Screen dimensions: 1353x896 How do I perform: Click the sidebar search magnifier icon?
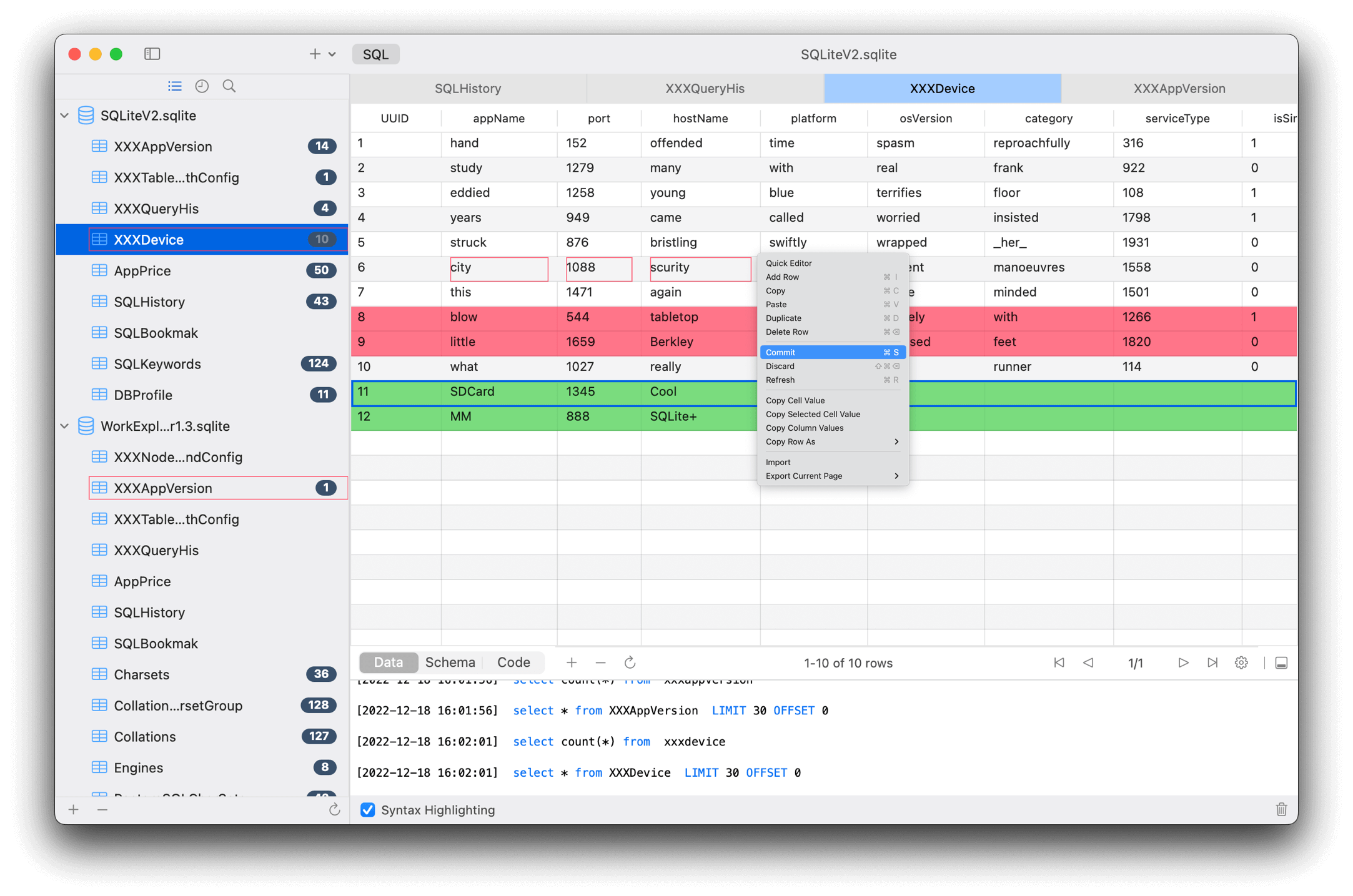coord(229,86)
